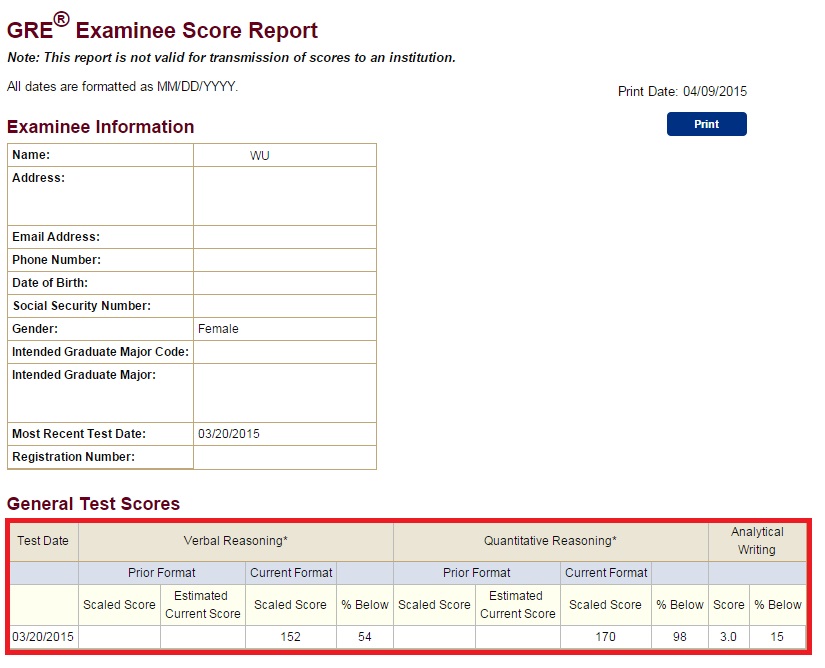This screenshot has height=668, width=825.
Task: Click the blue Print button
Action: 706,124
